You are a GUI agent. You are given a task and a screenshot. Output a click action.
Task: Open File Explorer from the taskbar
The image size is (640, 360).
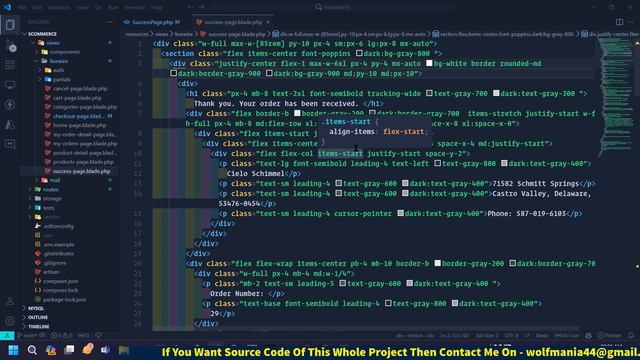124,350
